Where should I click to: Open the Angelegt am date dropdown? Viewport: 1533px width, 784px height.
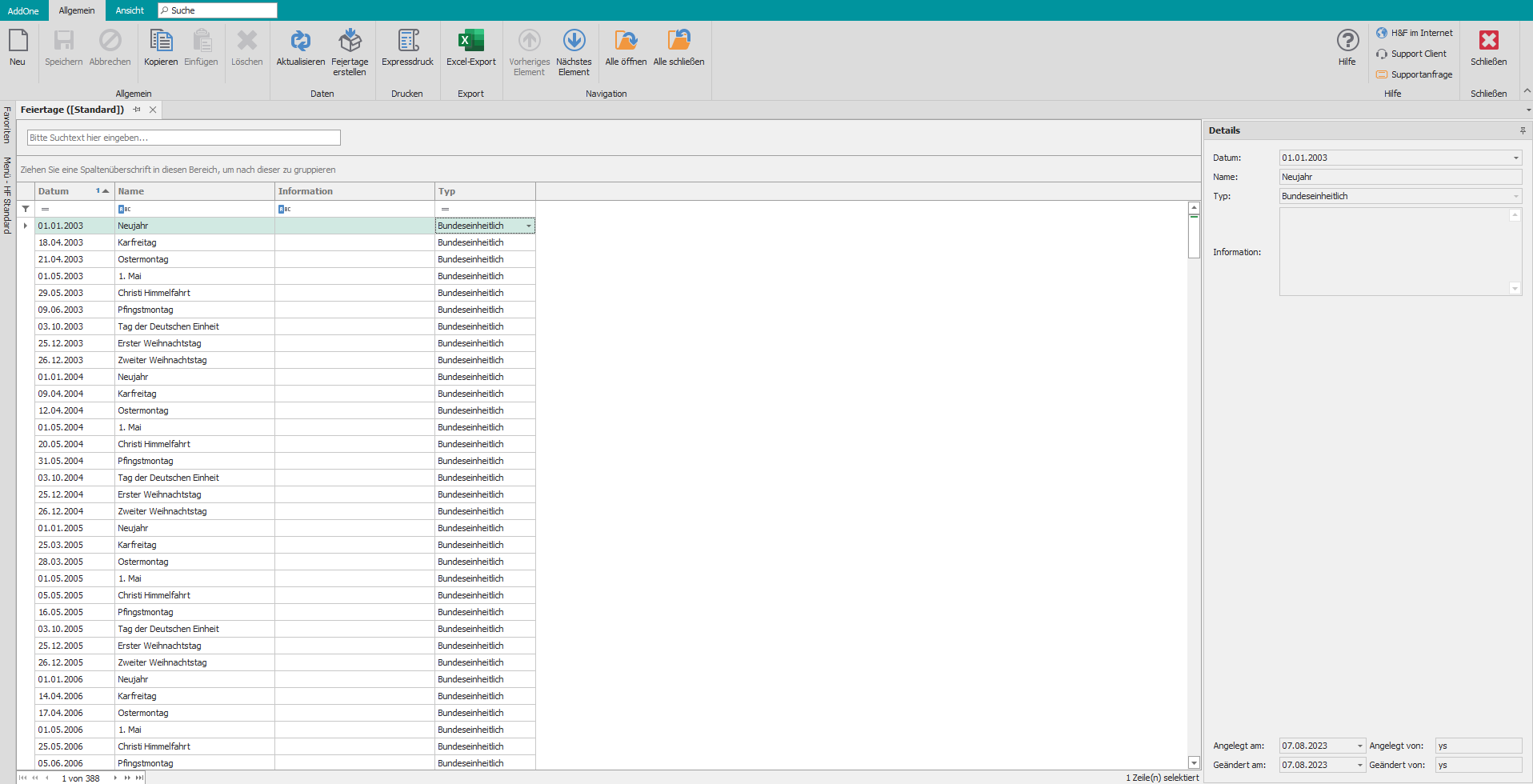pos(1359,746)
